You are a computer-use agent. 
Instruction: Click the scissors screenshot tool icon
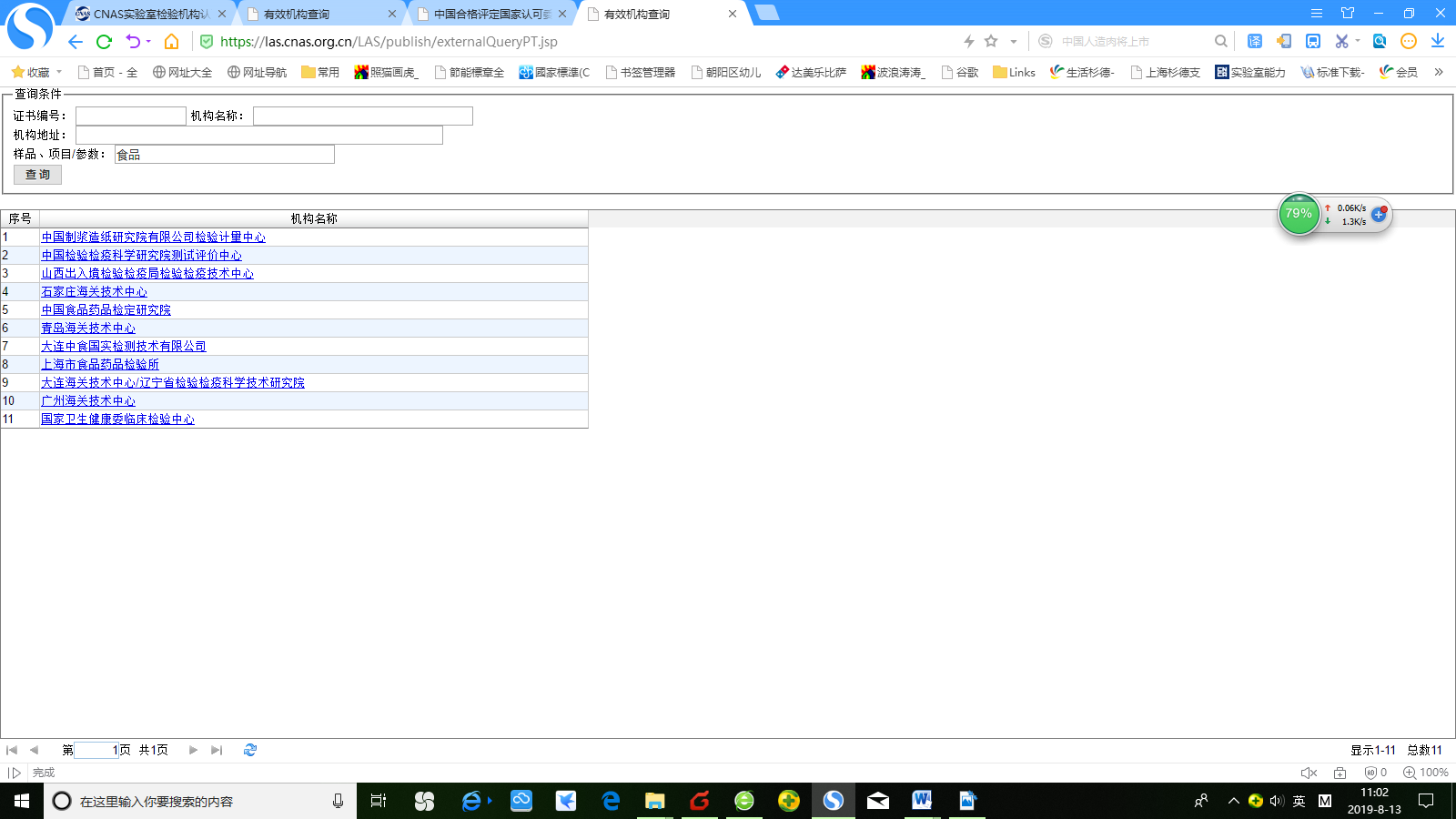(x=1341, y=41)
